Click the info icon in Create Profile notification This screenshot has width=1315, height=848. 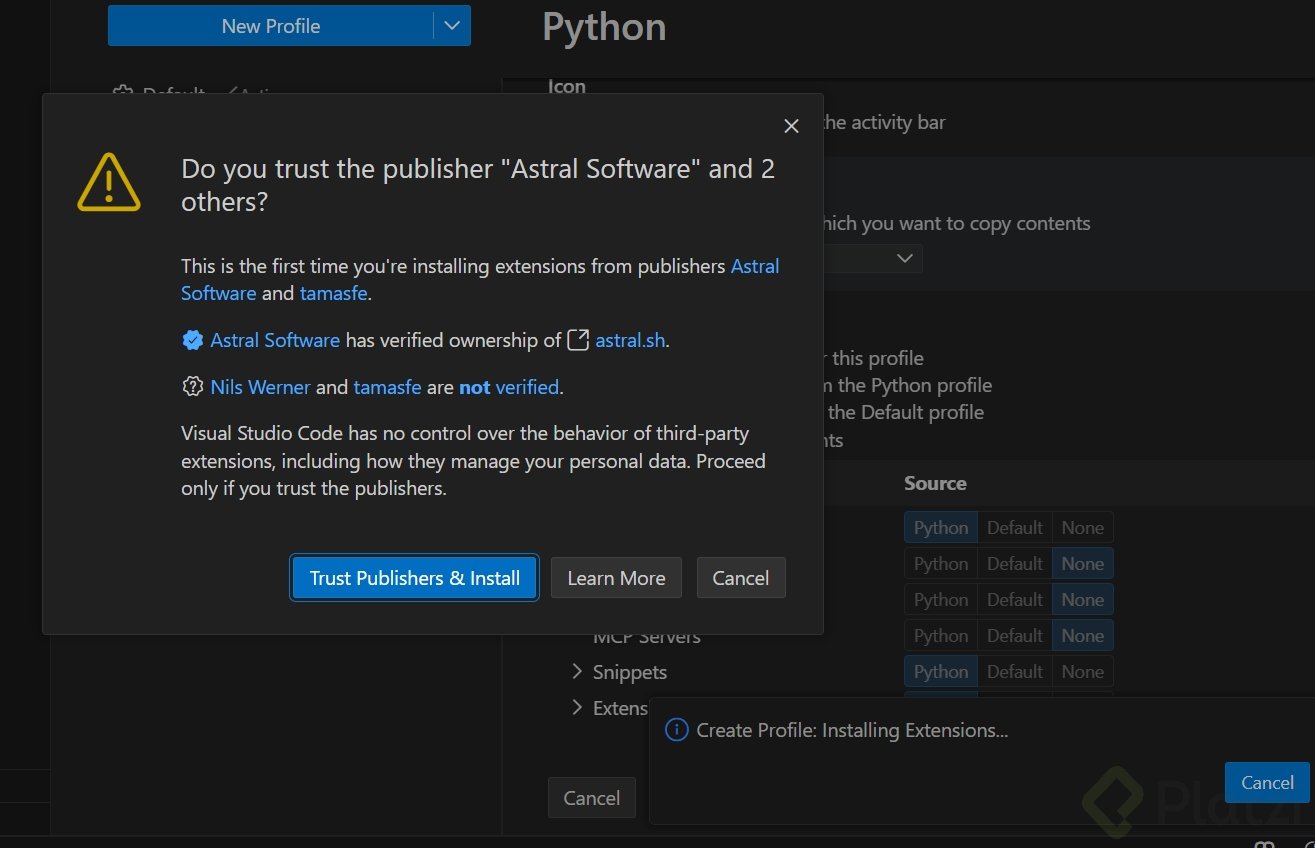(677, 730)
